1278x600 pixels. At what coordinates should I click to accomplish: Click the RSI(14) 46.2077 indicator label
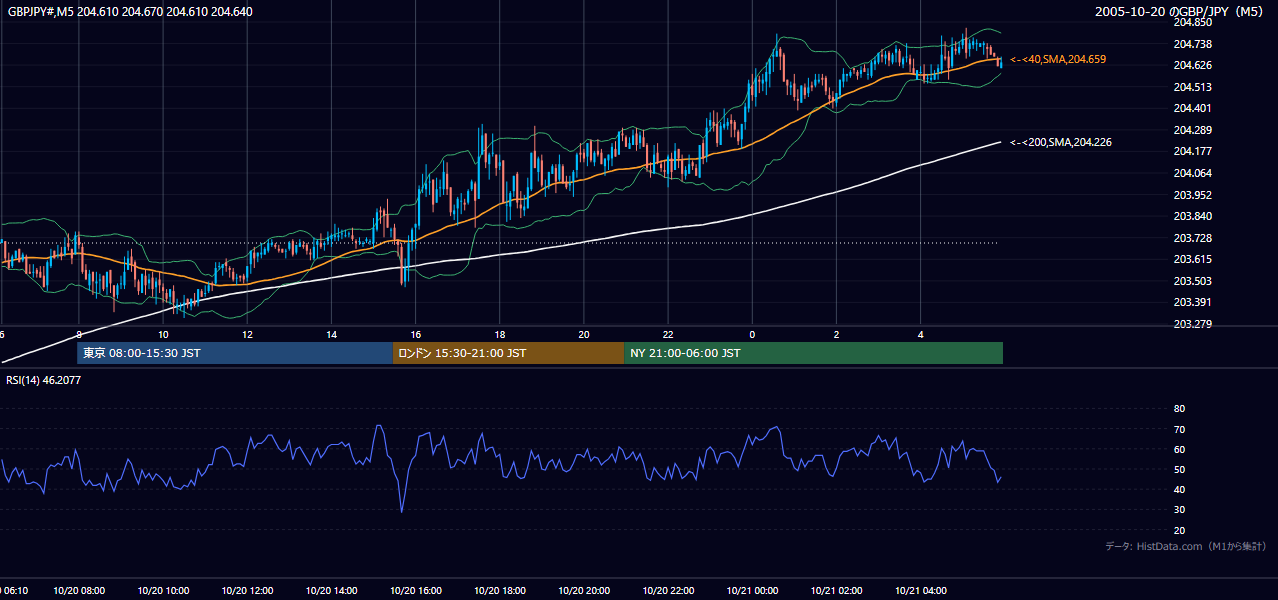click(x=44, y=381)
